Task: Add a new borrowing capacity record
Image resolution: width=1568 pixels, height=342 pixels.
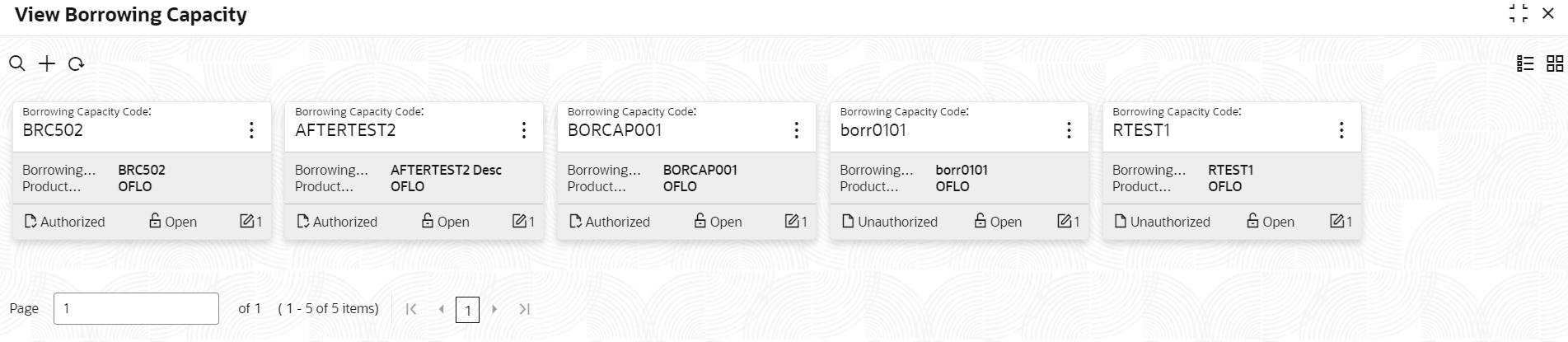Action: click(x=47, y=63)
